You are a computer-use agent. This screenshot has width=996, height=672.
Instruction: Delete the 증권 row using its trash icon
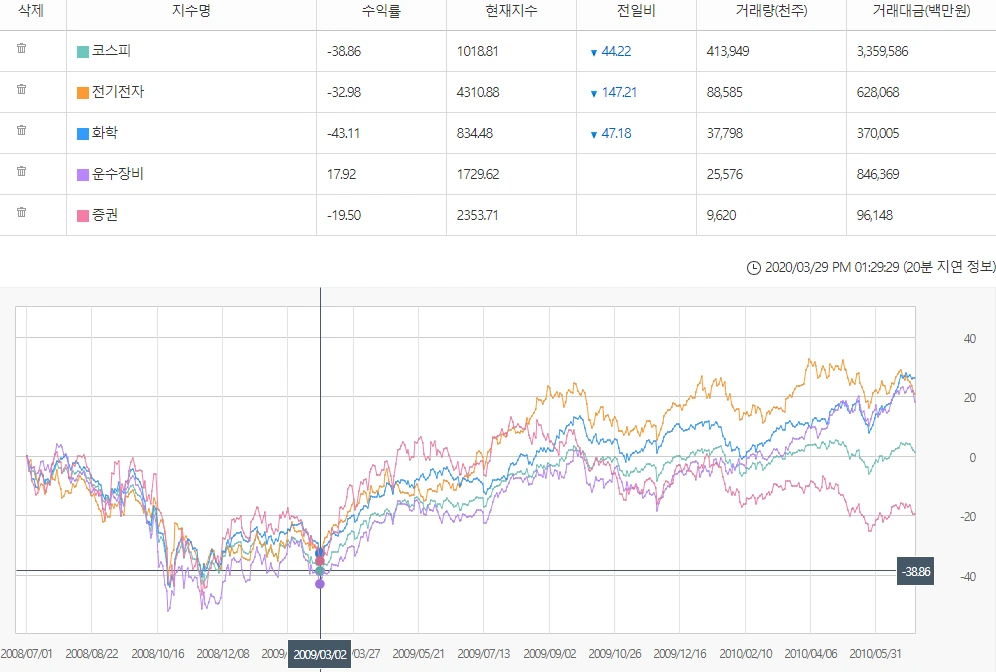(22, 212)
